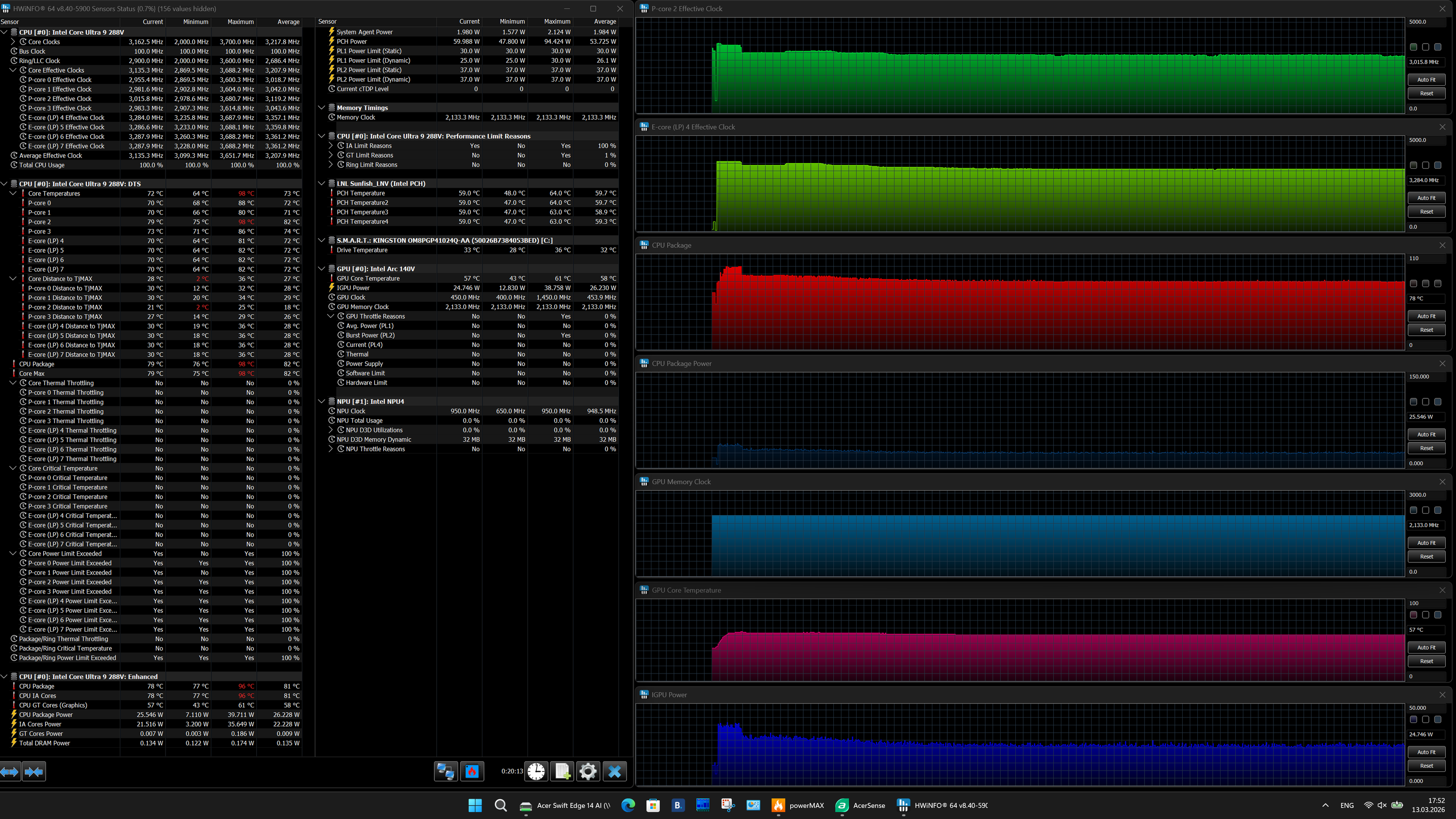The width and height of the screenshot is (1456, 819).
Task: Close the E-core (LP) 4 Effective Clock graph
Action: click(1442, 127)
